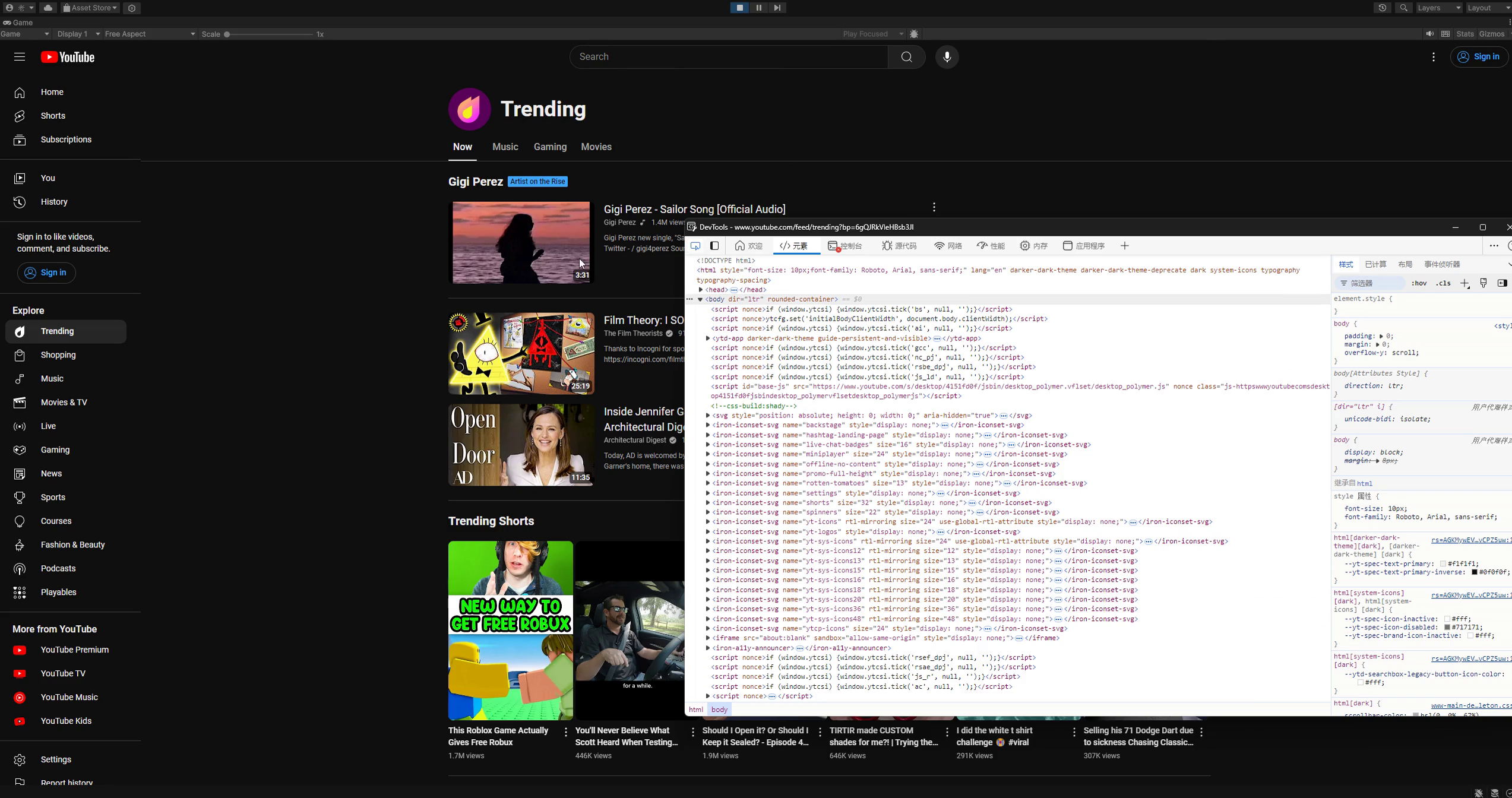Pause the Unity game playback

tap(758, 8)
